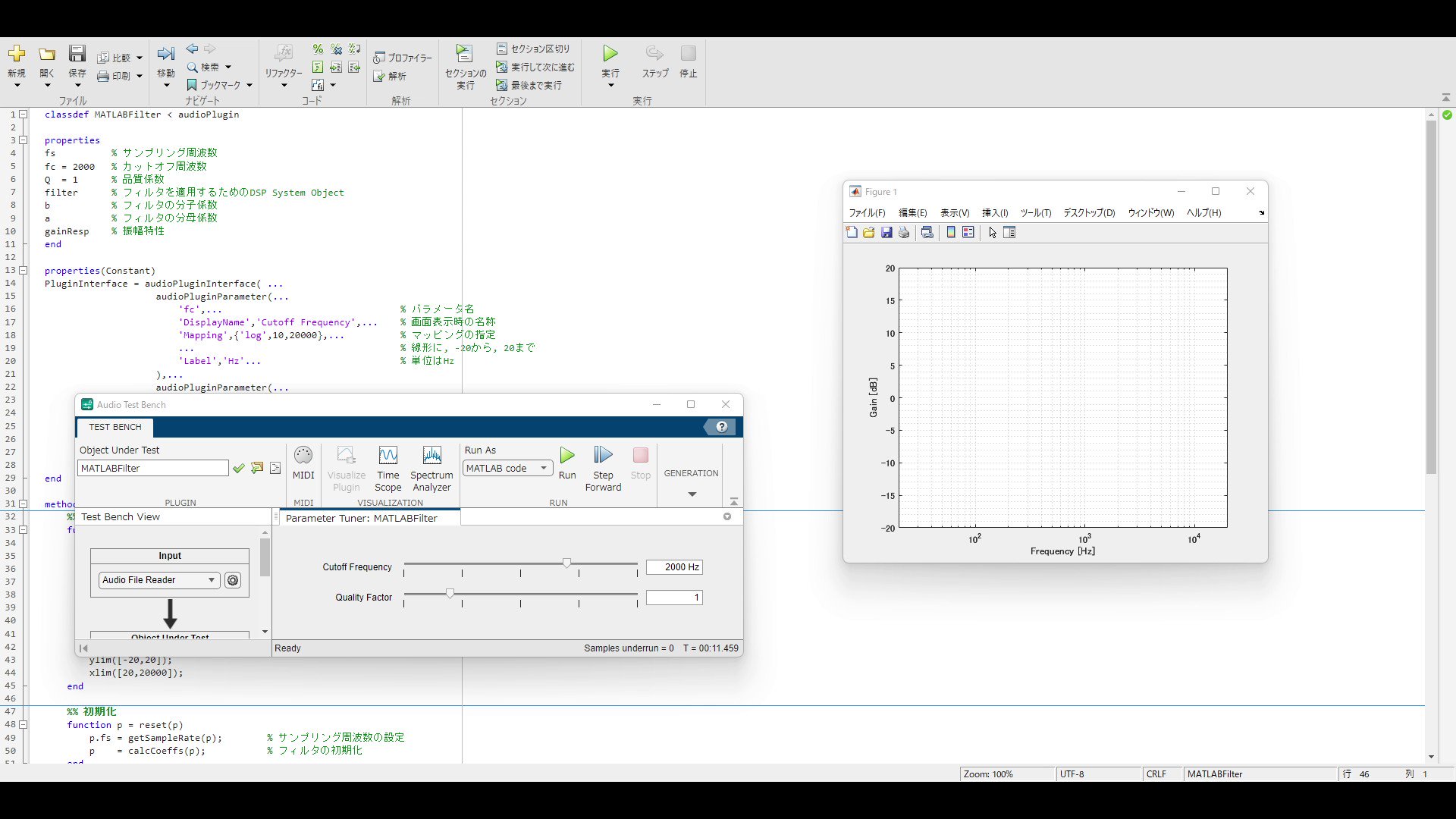Image resolution: width=1456 pixels, height=819 pixels.
Task: Click the validate checkmark next to MATLABFilter
Action: click(238, 468)
